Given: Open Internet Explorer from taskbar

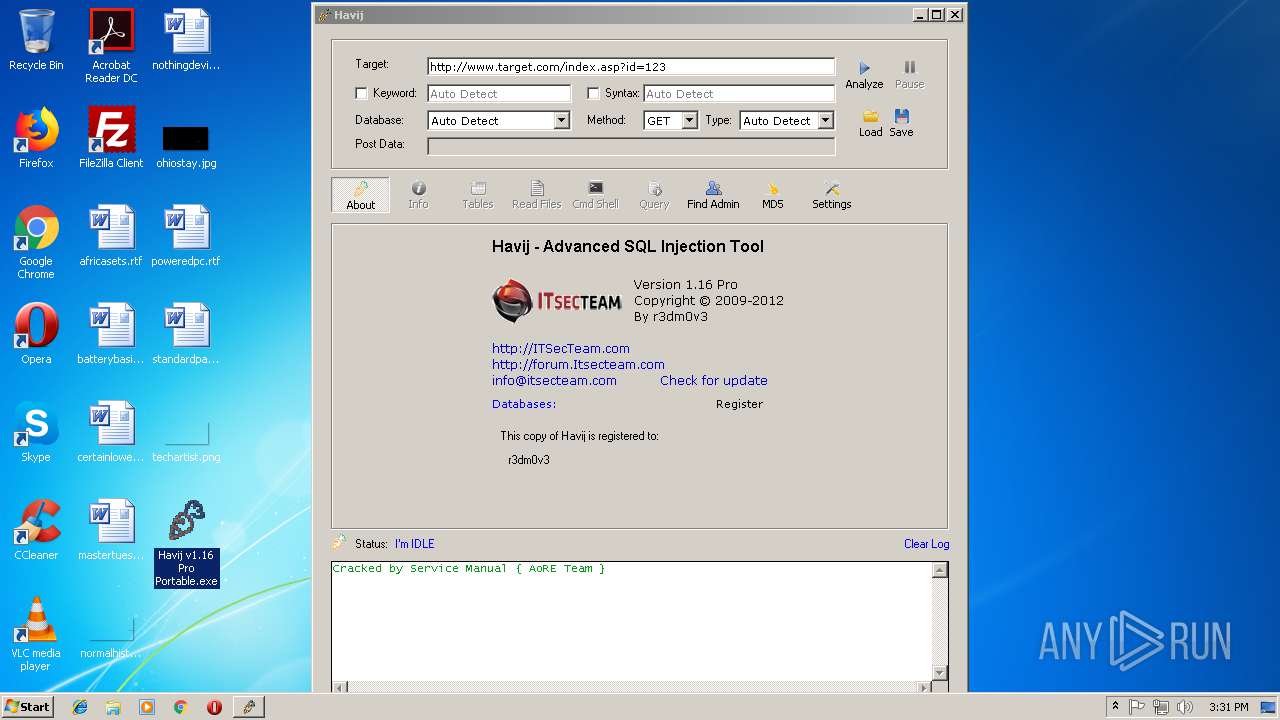Looking at the screenshot, I should point(80,707).
